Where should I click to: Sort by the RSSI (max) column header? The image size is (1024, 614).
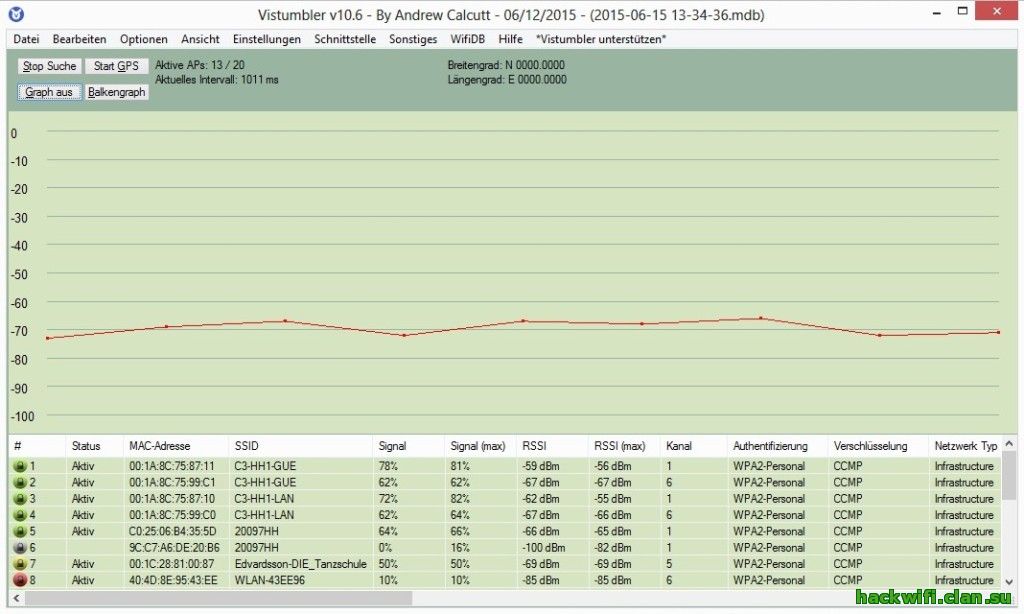pos(624,446)
